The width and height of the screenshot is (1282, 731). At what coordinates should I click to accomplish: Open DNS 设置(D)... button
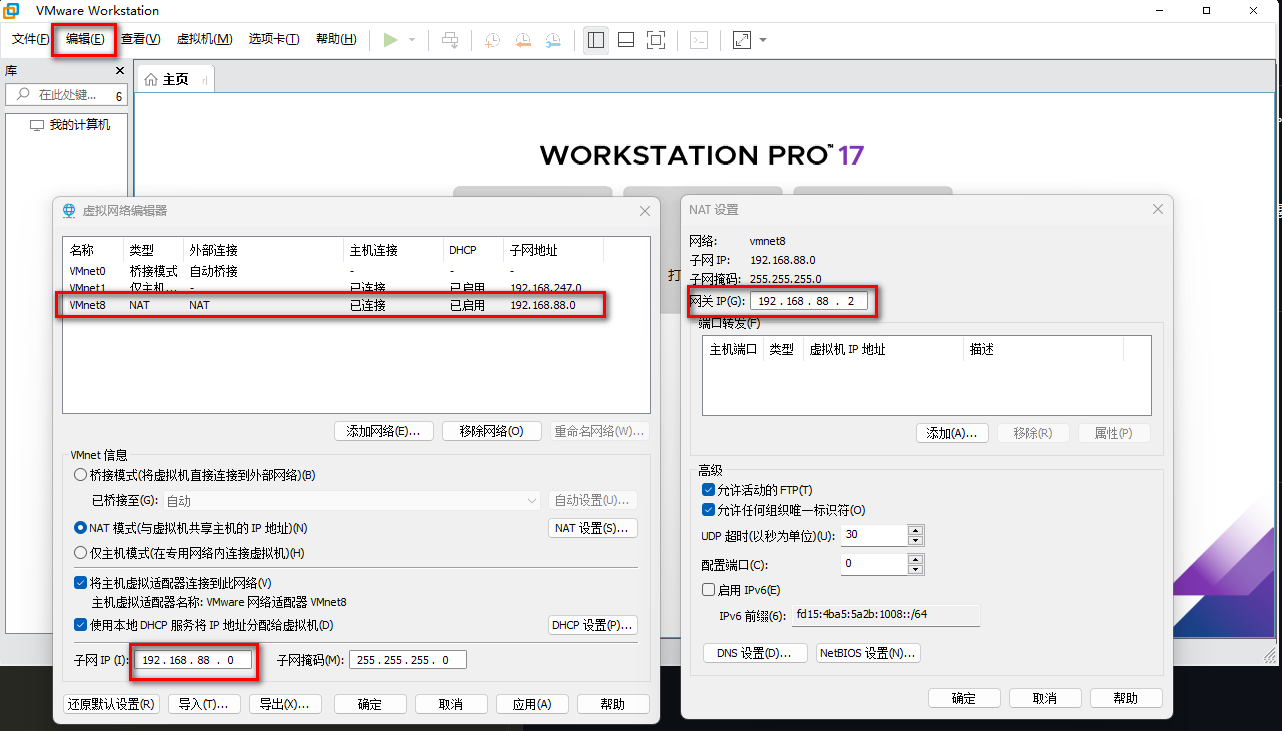point(755,653)
